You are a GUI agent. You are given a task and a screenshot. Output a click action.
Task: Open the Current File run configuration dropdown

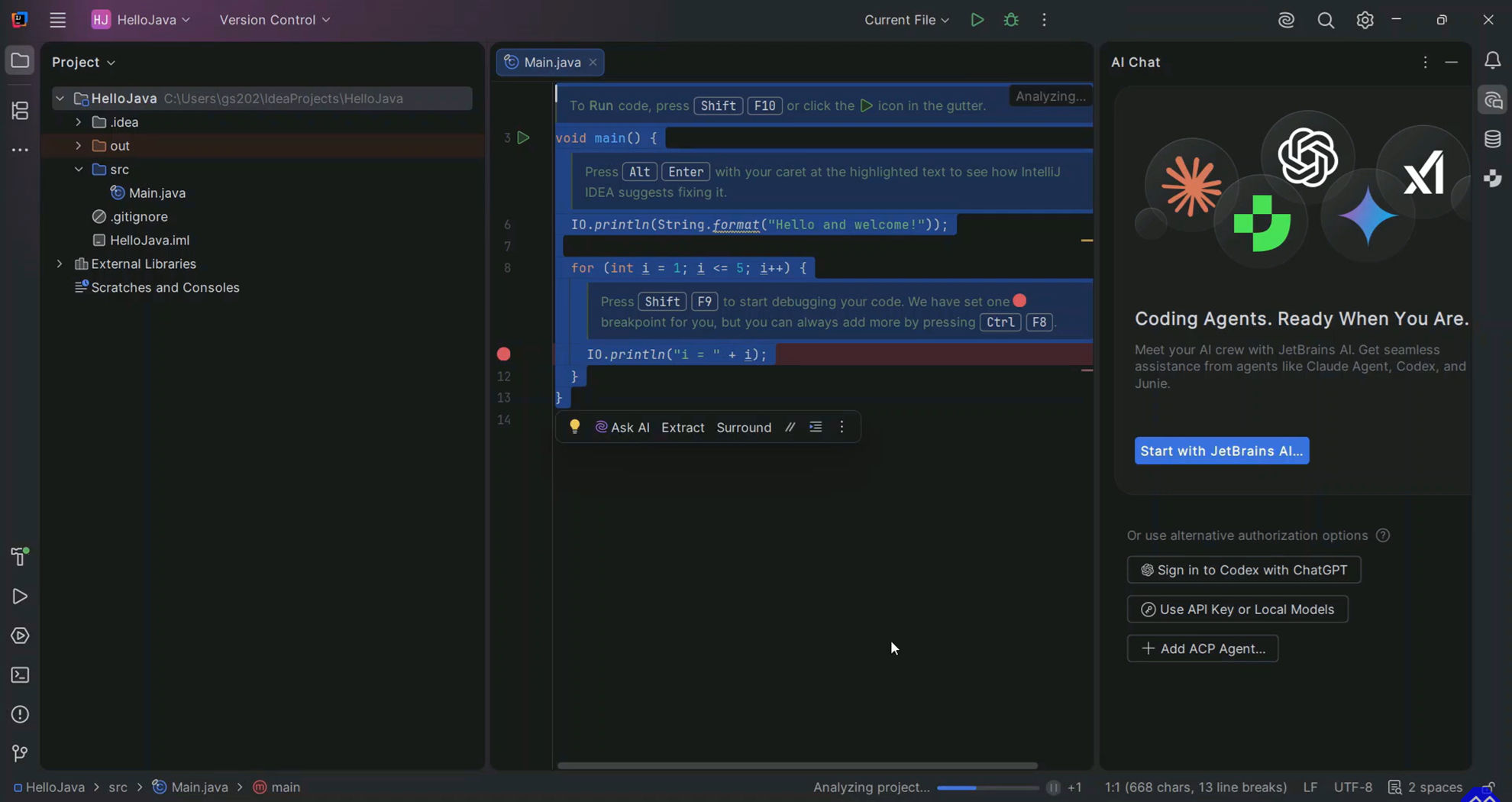[x=906, y=20]
